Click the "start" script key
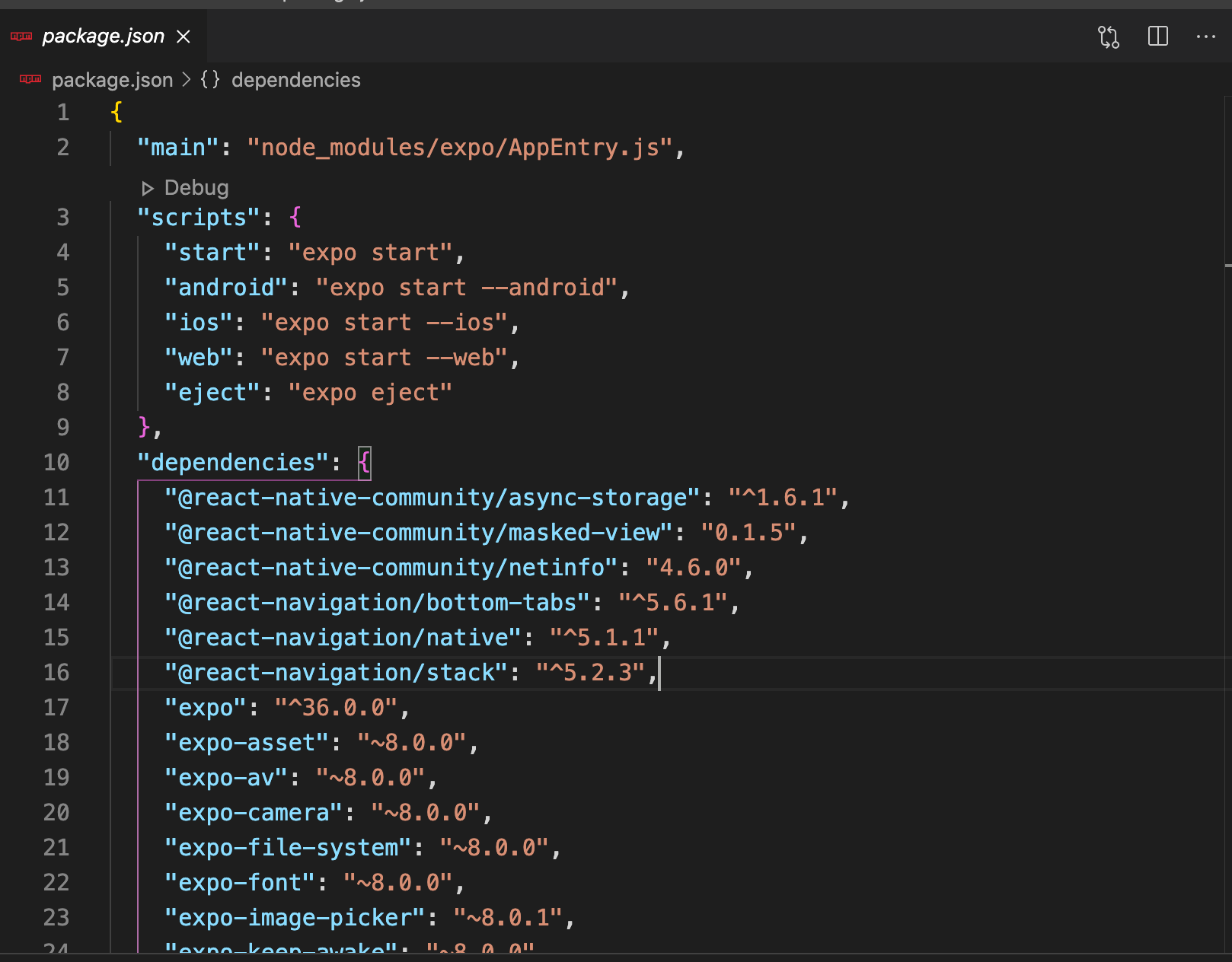 212,252
